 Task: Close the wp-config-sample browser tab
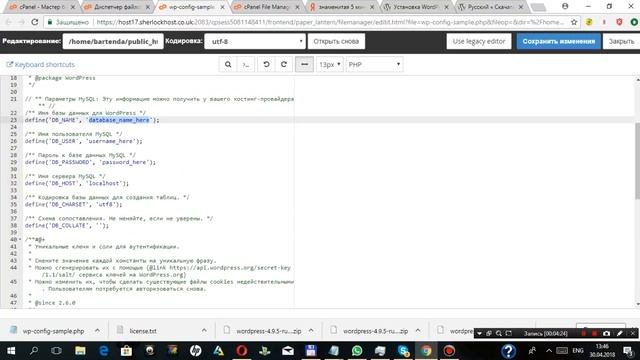pos(222,7)
